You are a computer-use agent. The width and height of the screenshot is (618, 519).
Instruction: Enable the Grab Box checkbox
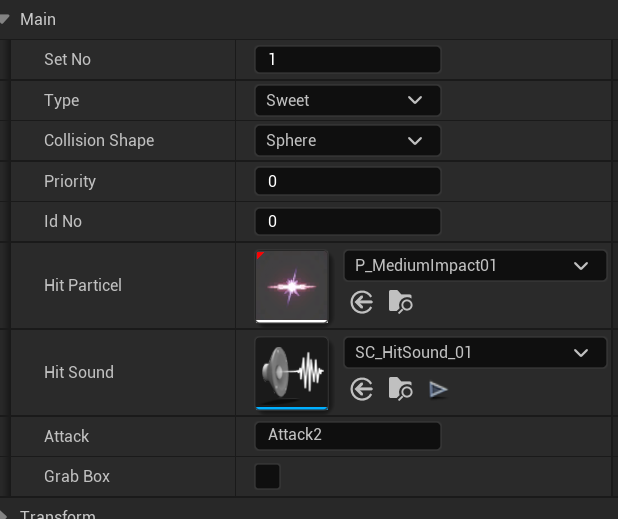(268, 476)
